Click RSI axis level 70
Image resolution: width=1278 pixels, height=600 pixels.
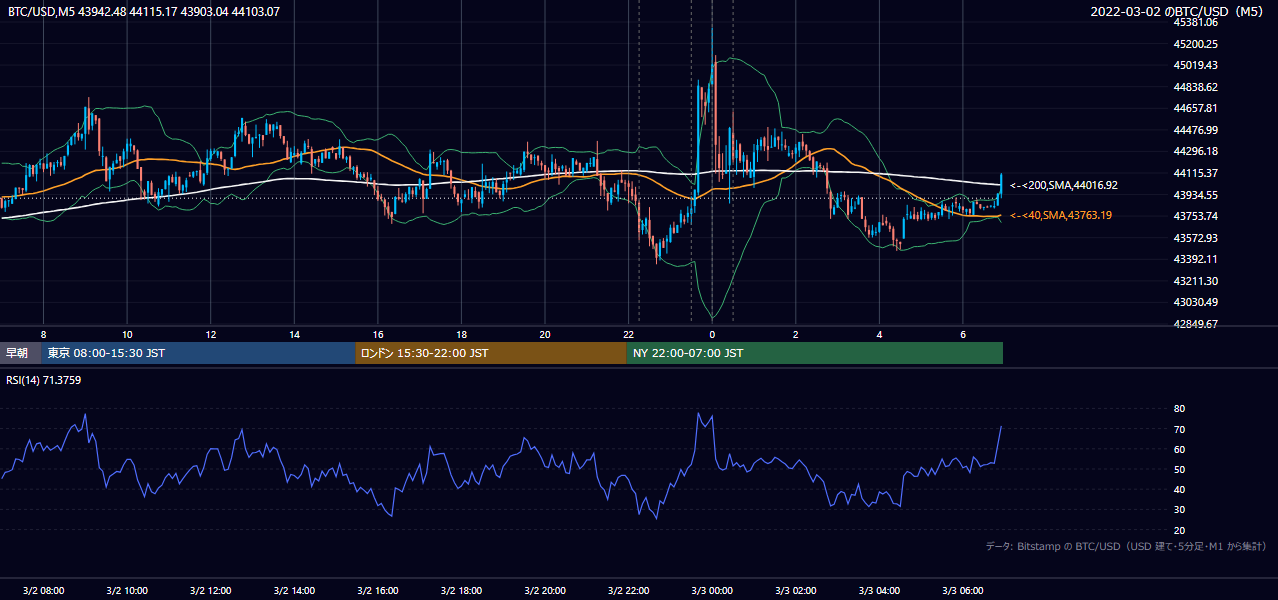(1179, 429)
